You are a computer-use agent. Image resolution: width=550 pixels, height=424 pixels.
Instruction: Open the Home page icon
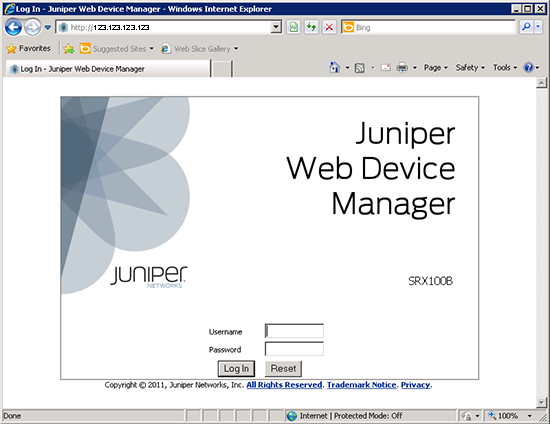[x=335, y=67]
